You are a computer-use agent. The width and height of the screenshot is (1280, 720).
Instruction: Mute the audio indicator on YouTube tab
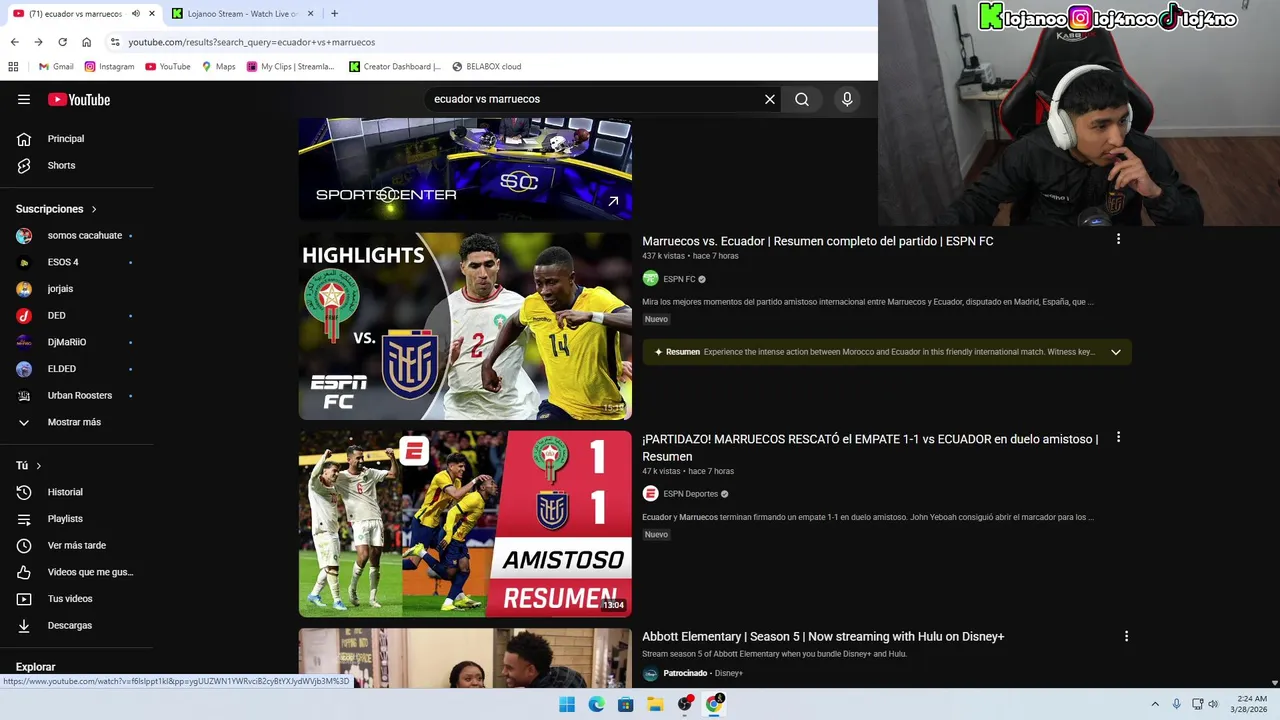point(135,14)
